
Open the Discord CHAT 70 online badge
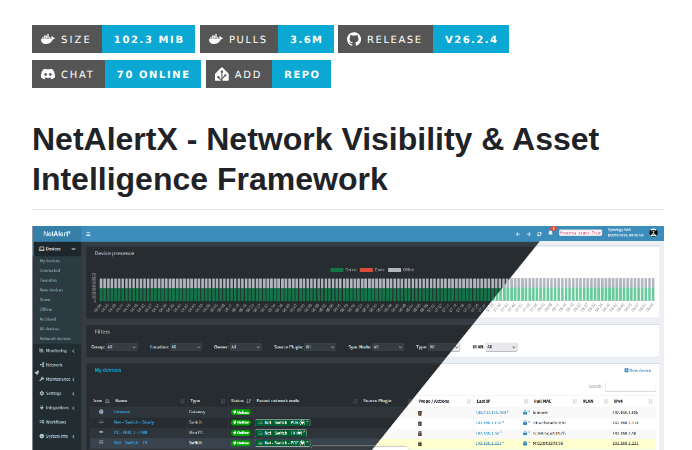[117, 74]
